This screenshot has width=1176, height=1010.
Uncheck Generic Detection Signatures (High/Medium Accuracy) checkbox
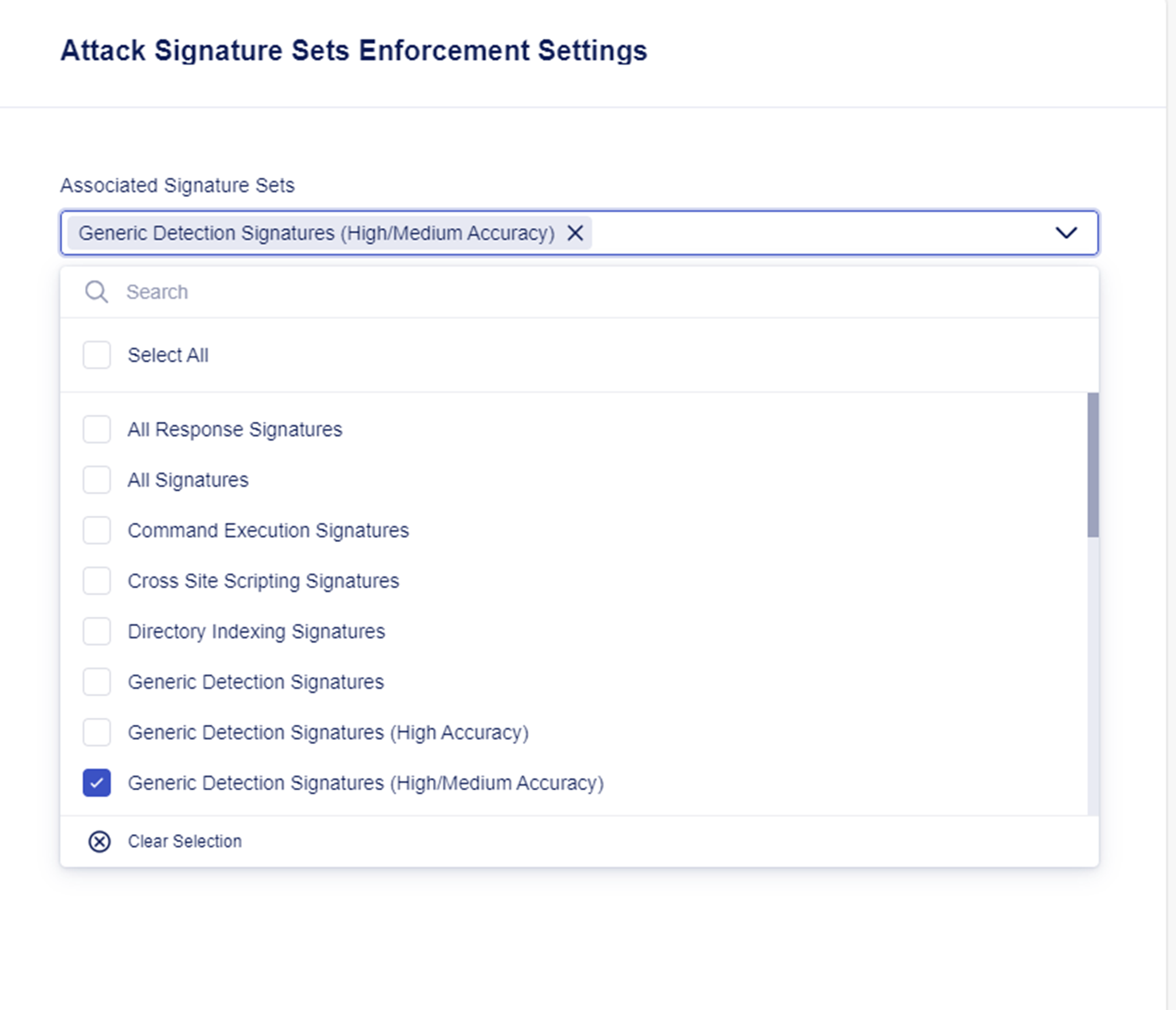coord(96,782)
